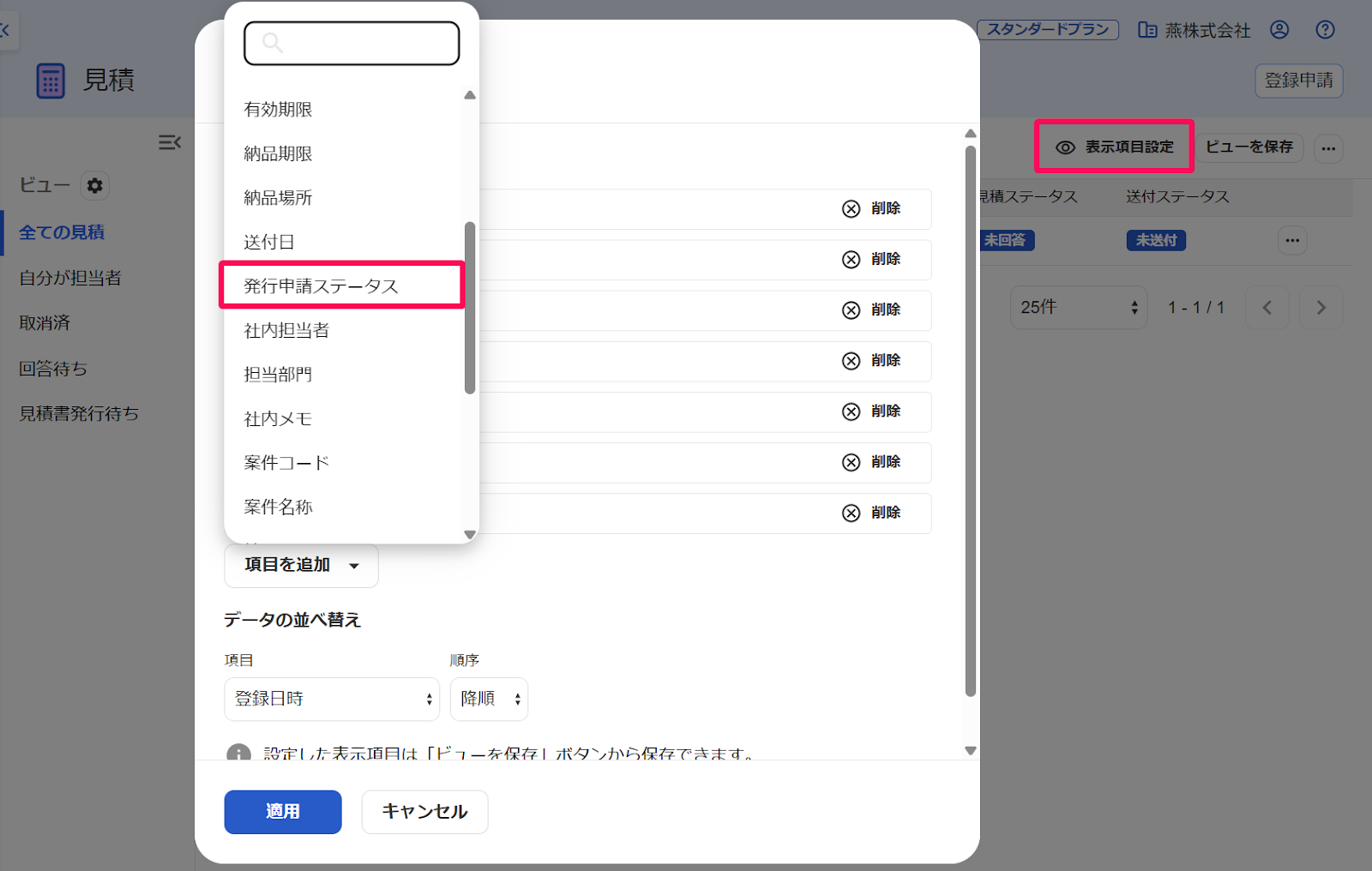Click the ビューを保存 button
Screen dimensions: 1372x871
coord(1249,147)
